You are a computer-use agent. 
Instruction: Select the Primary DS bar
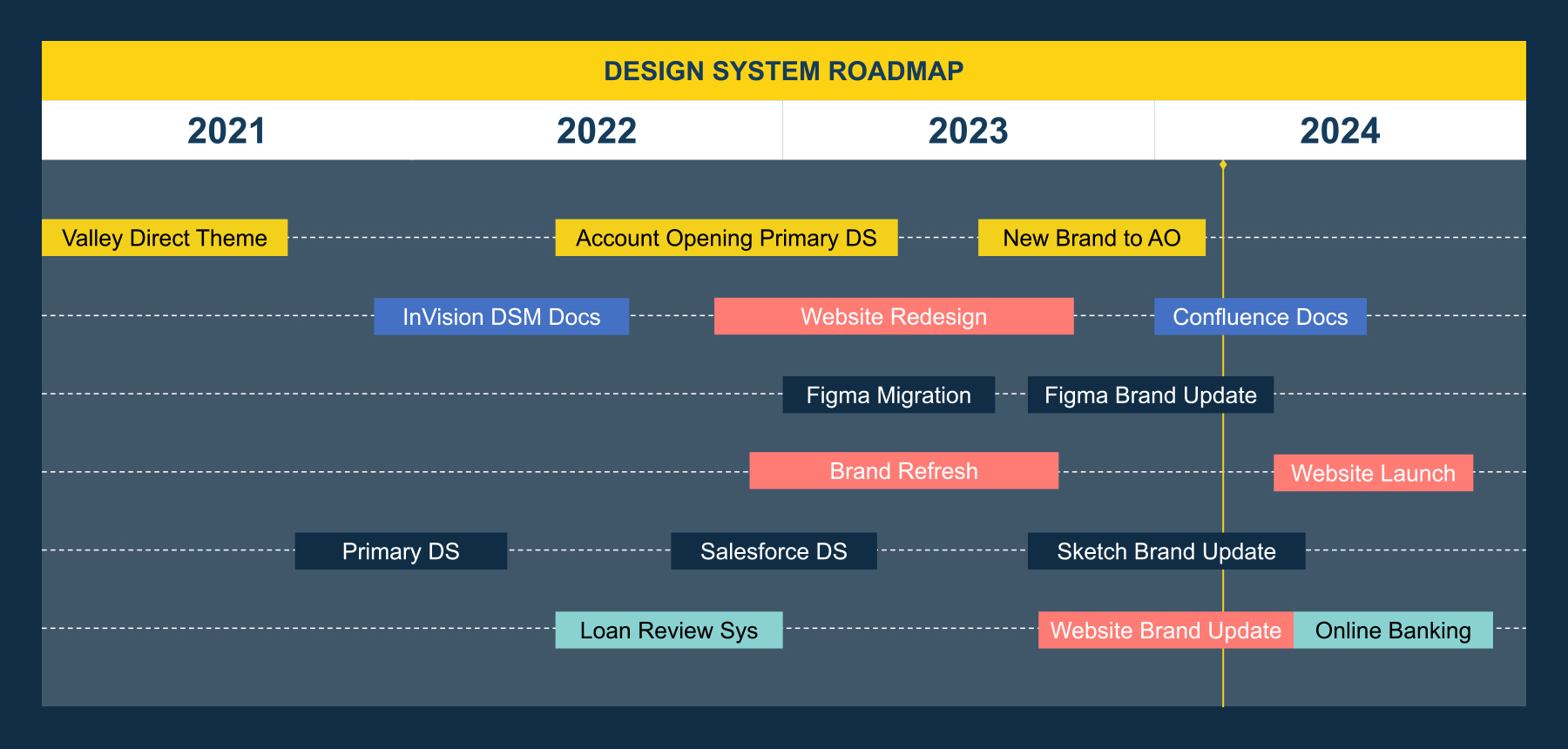point(401,551)
